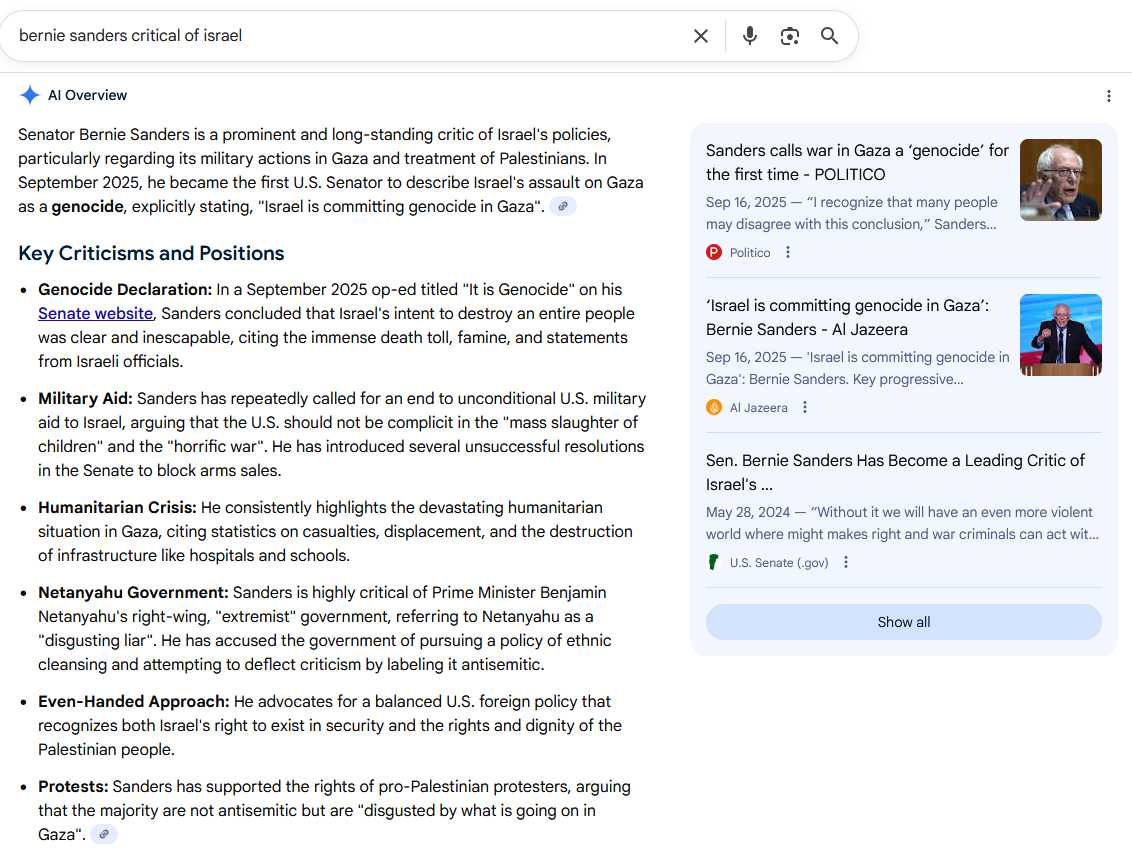Click the 'Military Aid:' bullet heading
1132x852 pixels.
pos(85,399)
